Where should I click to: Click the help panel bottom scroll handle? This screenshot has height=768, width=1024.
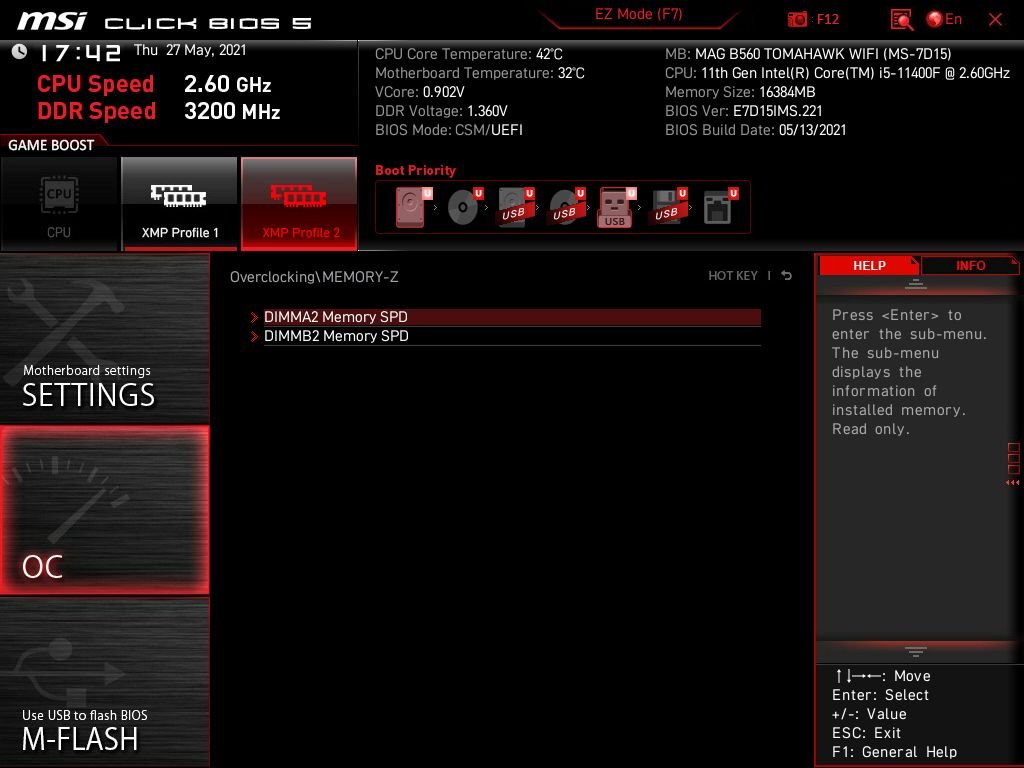[915, 652]
